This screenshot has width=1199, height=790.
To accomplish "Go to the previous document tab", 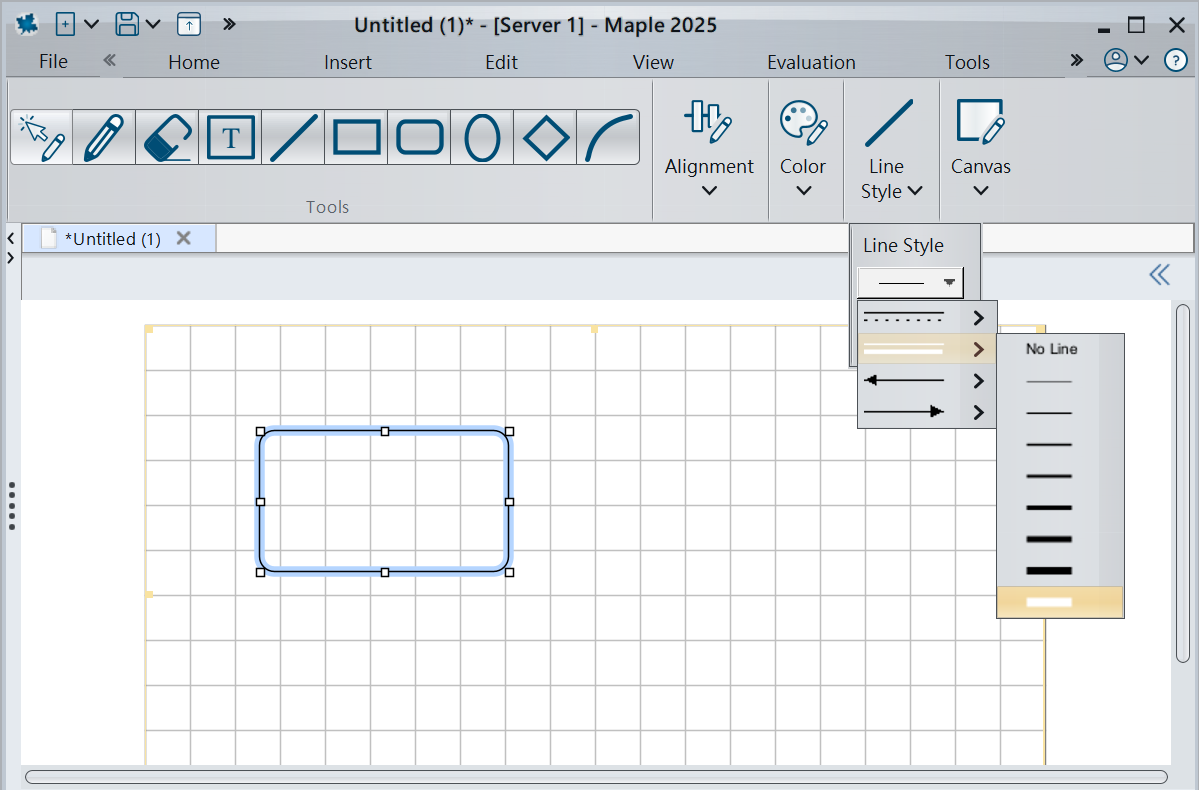I will (x=11, y=239).
